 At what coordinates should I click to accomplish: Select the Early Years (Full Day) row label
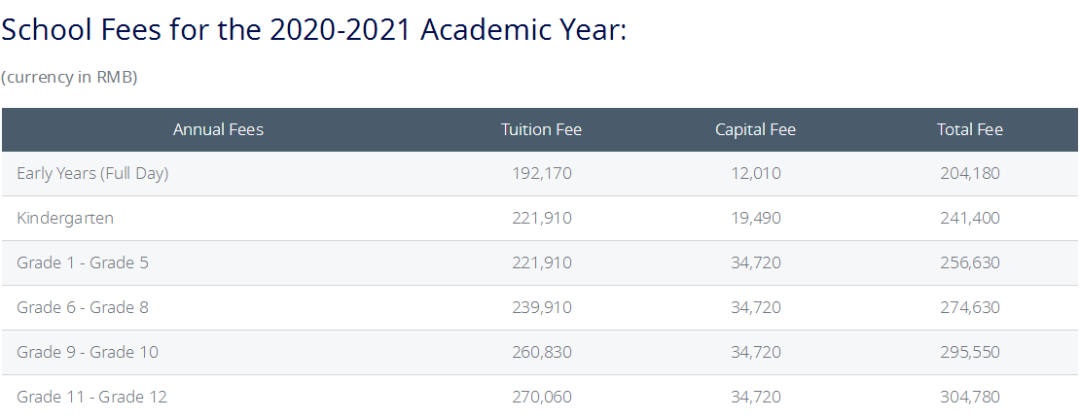click(x=93, y=174)
